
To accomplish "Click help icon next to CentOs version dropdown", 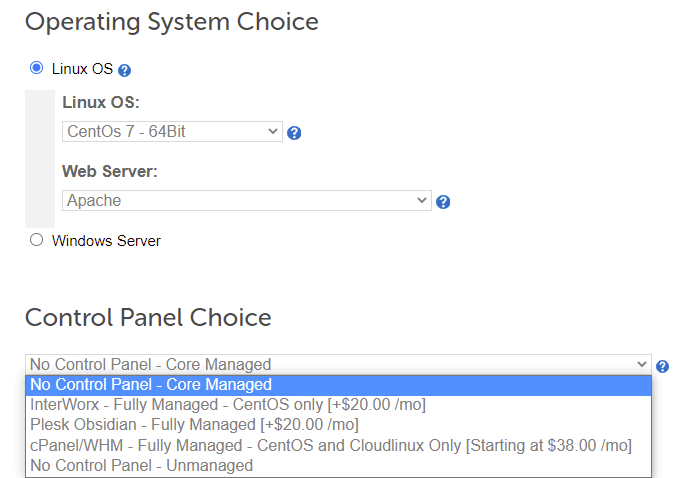I will pos(294,133).
